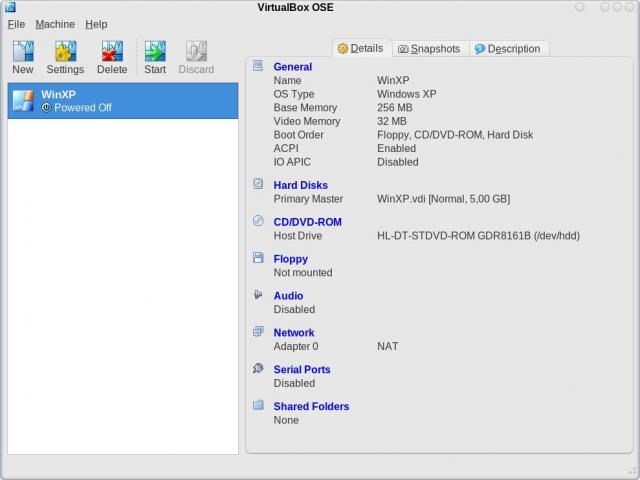Open the Audio settings link
This screenshot has width=640, height=480.
tap(289, 296)
